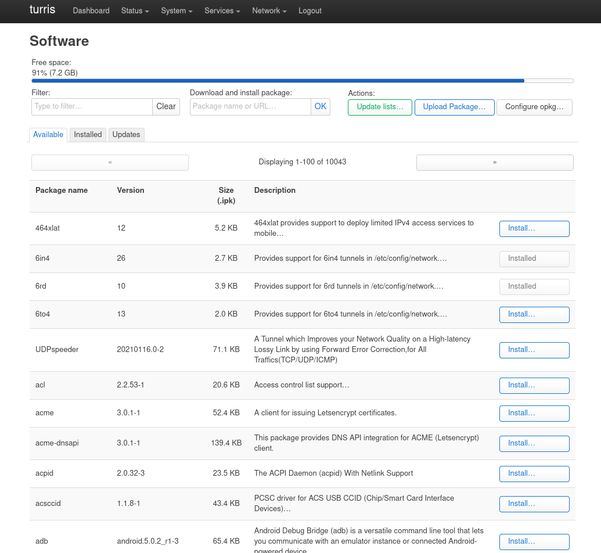This screenshot has height=553, width=601.
Task: Open the Status dropdown menu
Action: coord(135,11)
